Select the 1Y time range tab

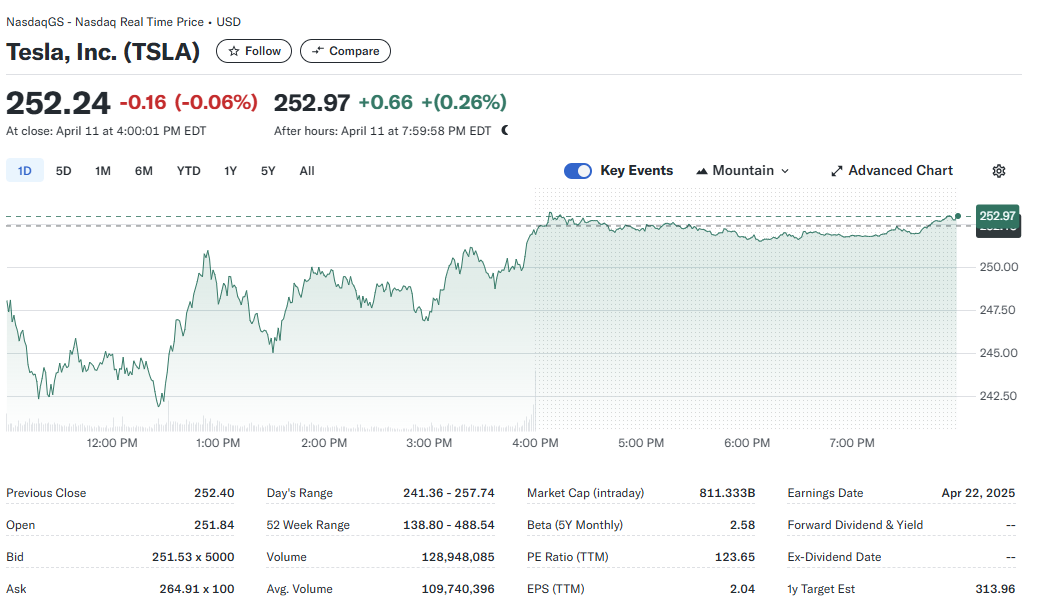coord(230,171)
